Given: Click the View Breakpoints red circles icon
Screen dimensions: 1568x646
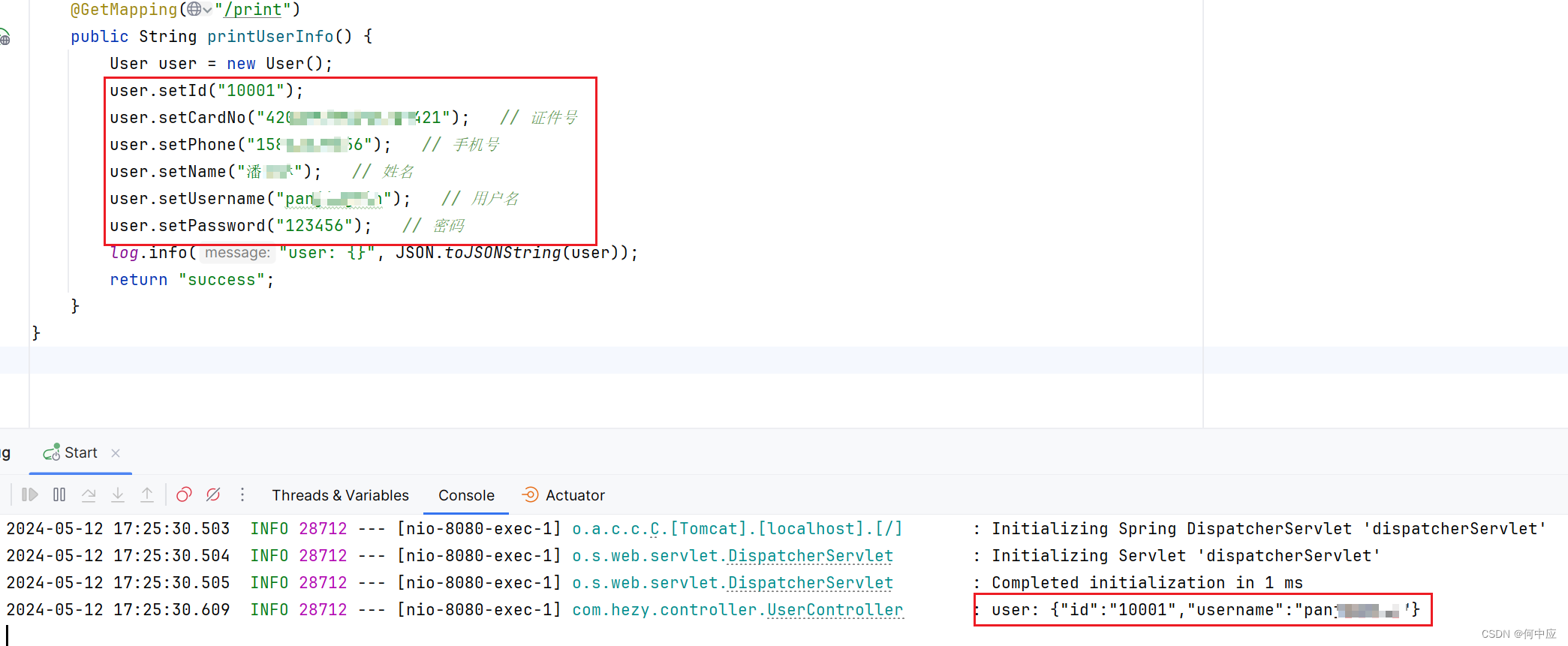Looking at the screenshot, I should [184, 494].
